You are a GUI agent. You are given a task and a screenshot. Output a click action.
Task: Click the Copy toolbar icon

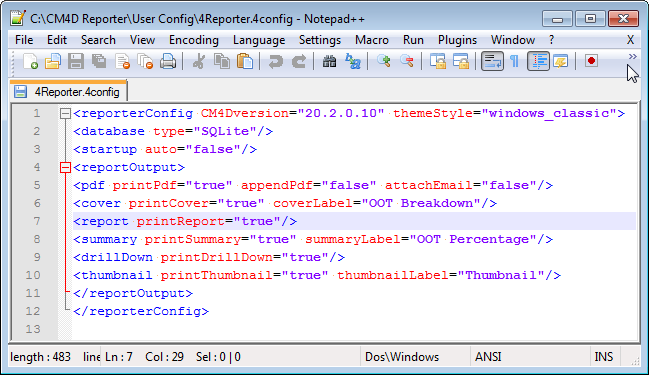222,61
